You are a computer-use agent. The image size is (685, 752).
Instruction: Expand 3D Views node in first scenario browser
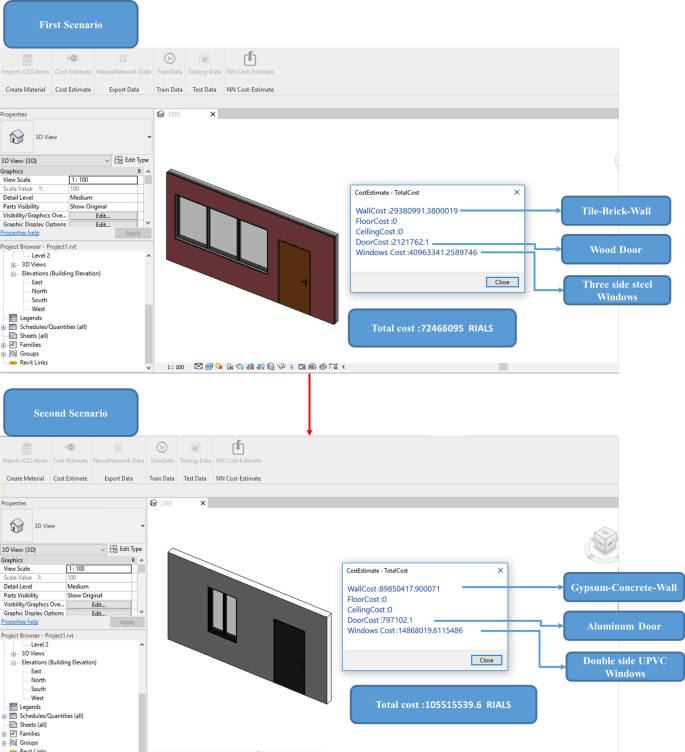point(13,265)
